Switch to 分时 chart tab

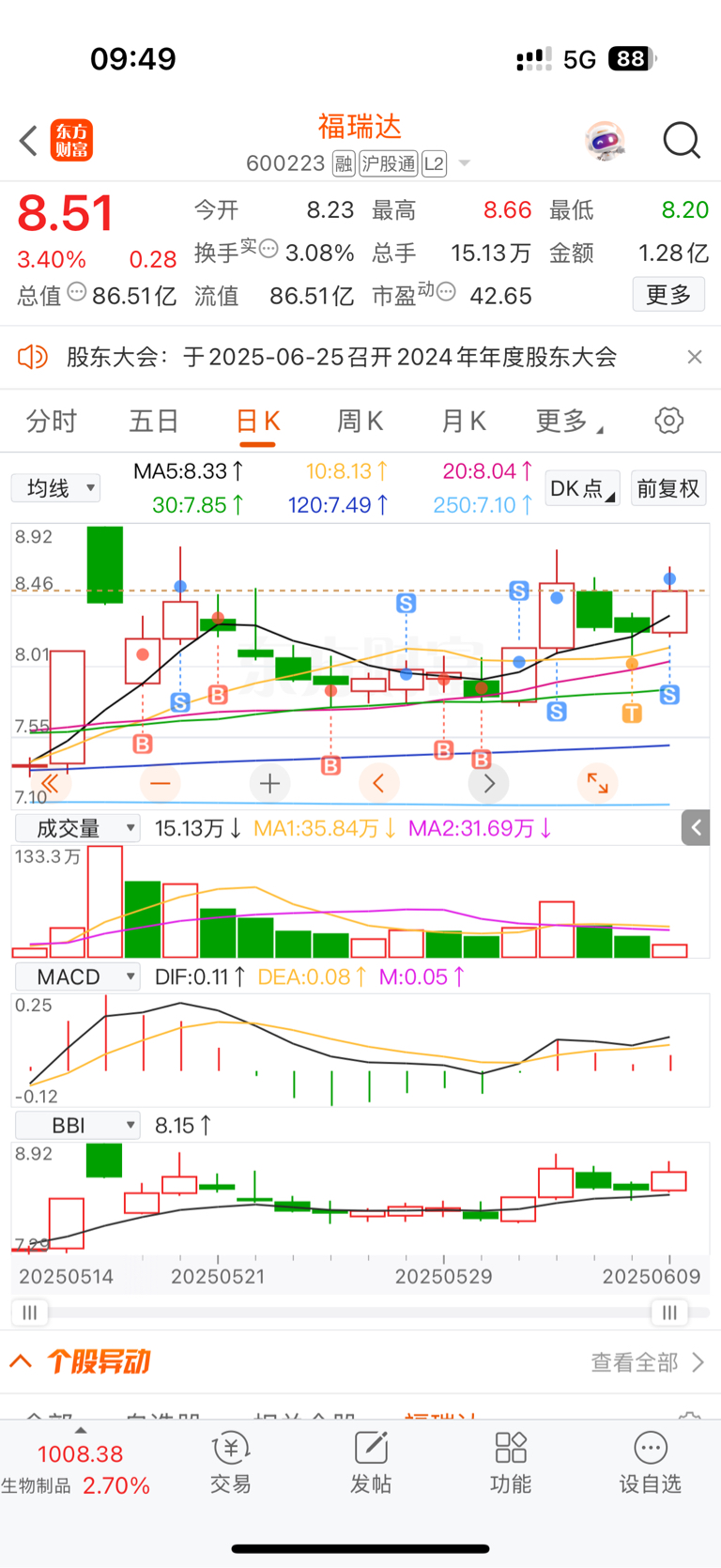coord(52,421)
